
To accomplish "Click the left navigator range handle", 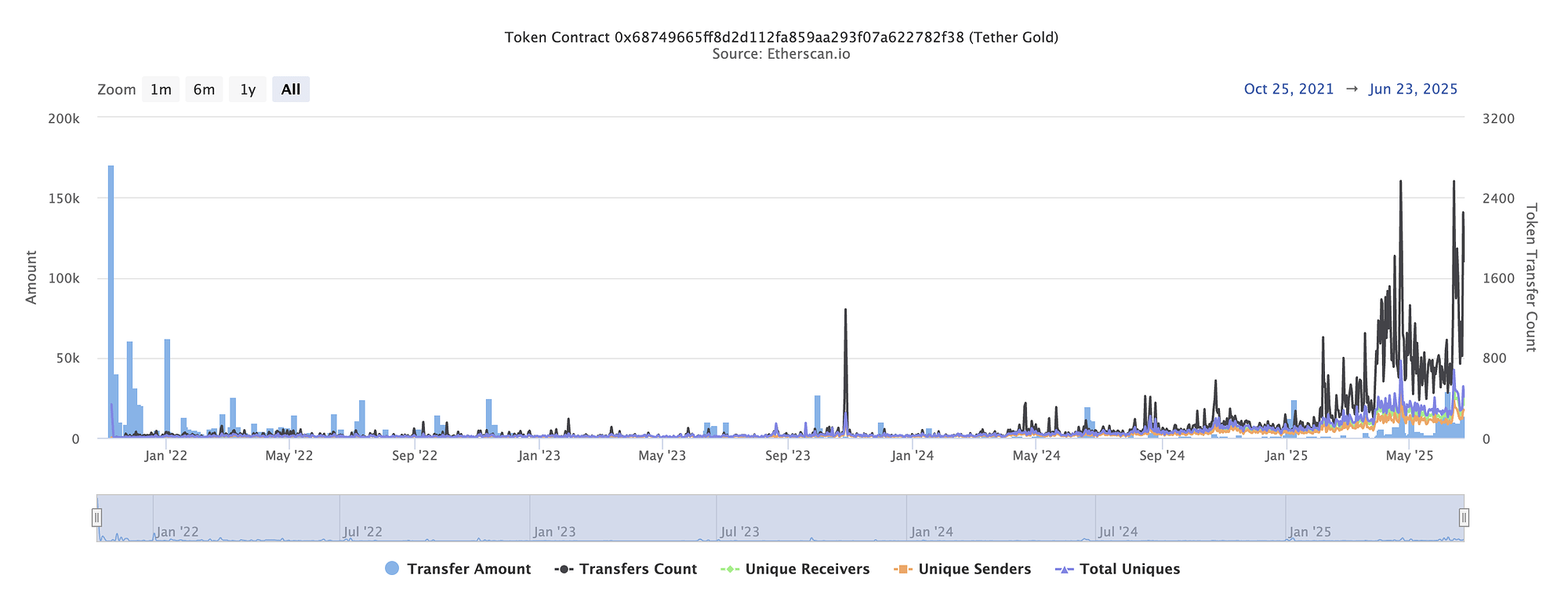I will 96,518.
